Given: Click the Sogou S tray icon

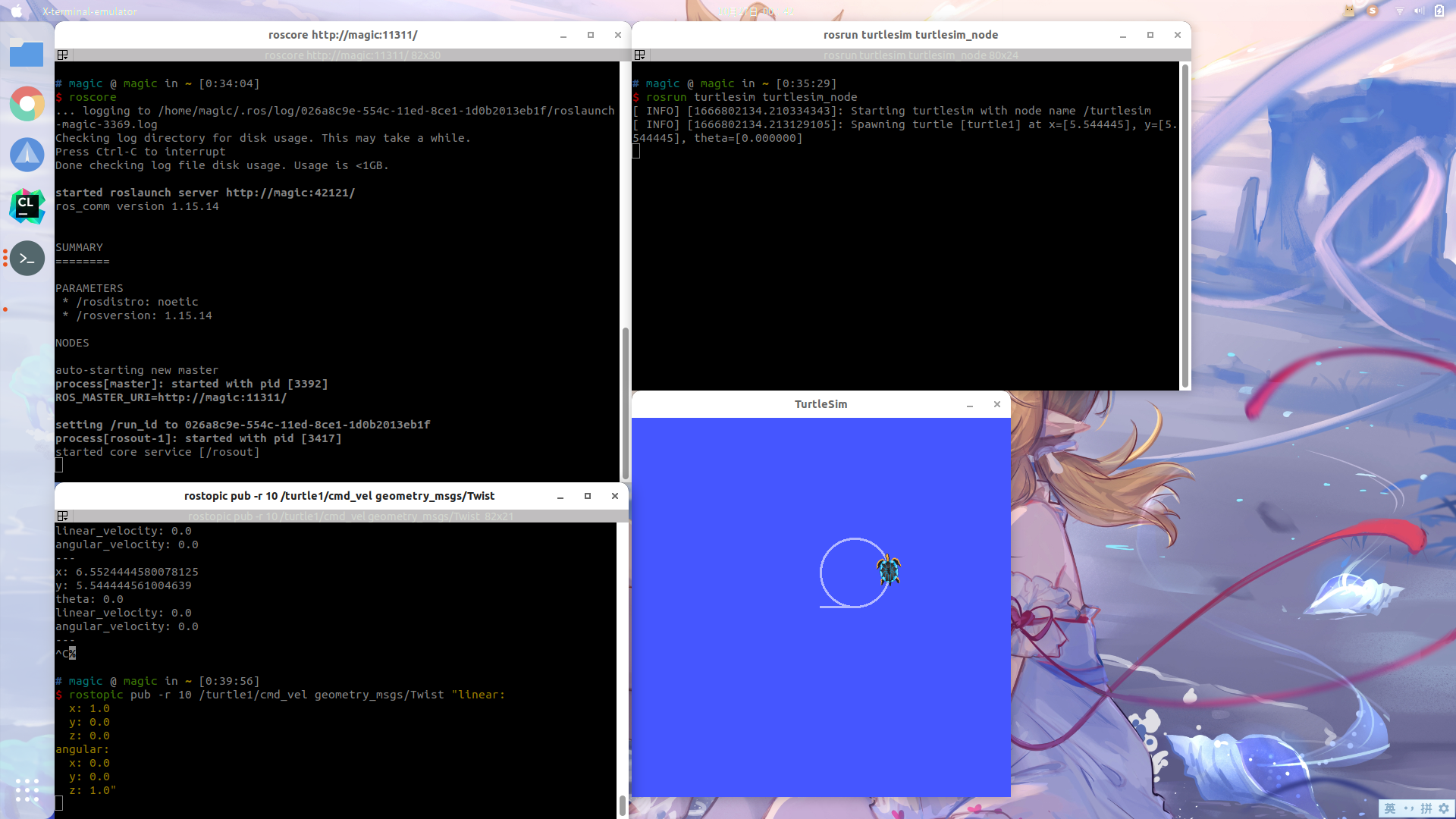Looking at the screenshot, I should coord(1373,11).
